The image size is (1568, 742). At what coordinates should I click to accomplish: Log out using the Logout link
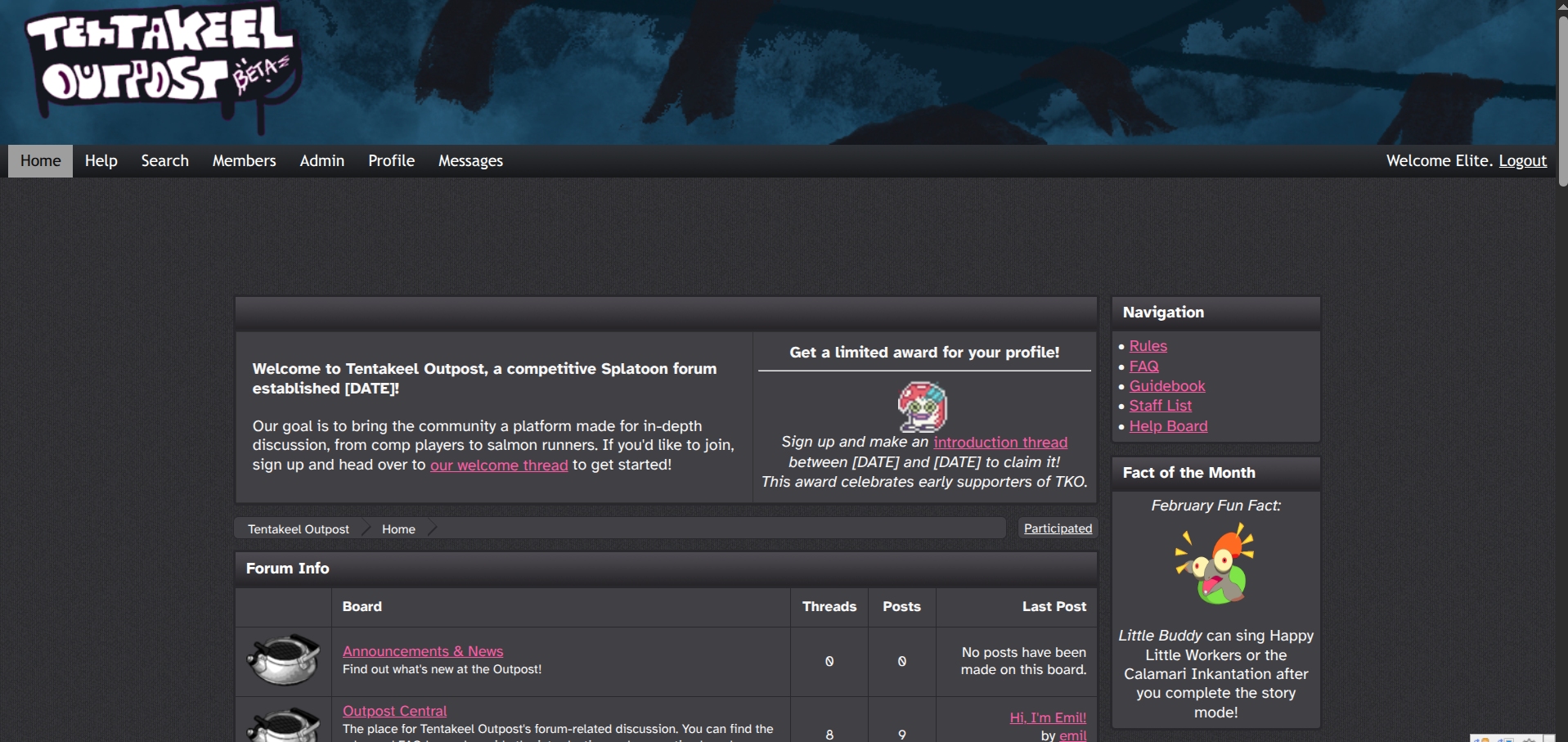point(1522,161)
